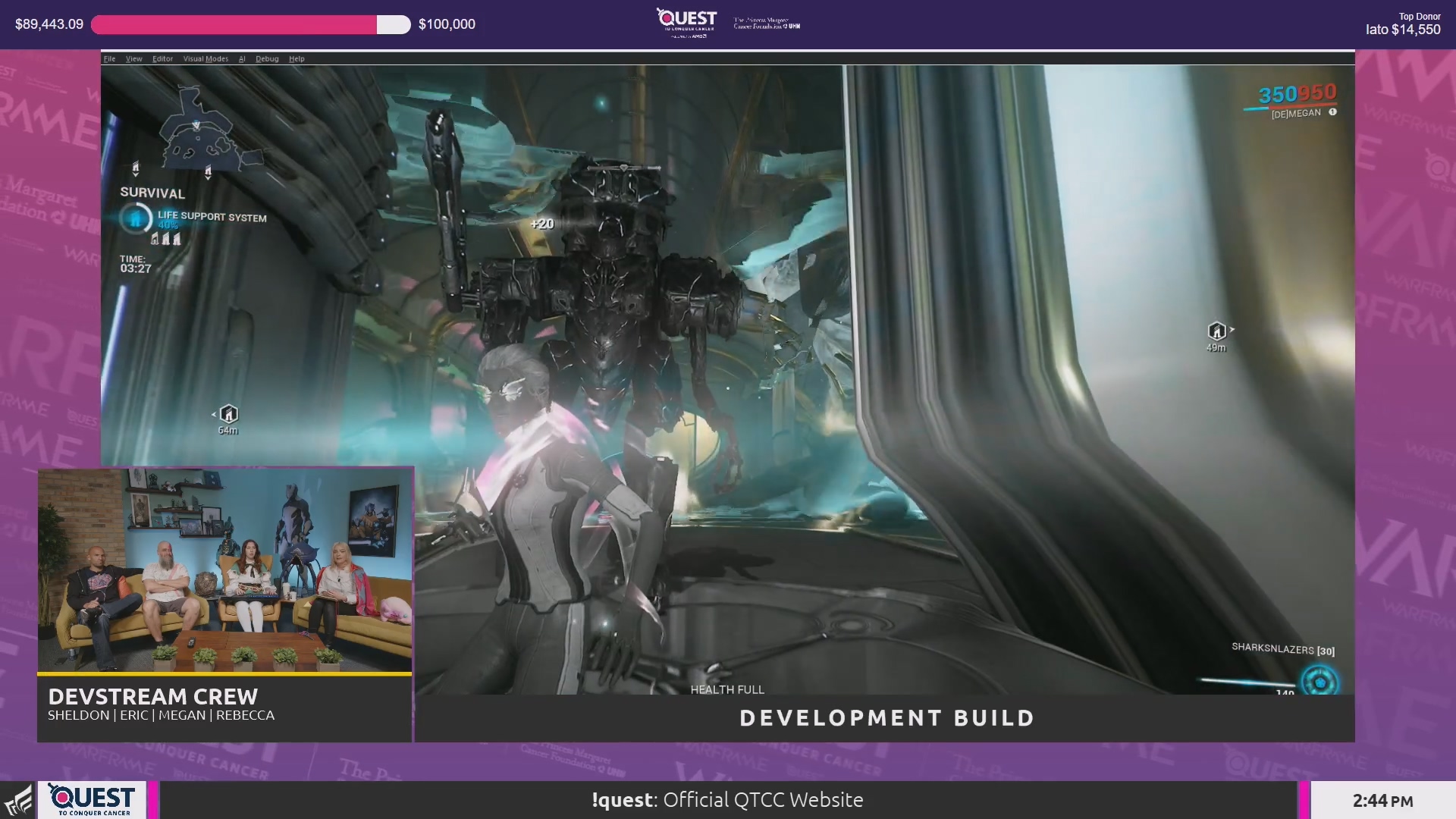Click the '2:44 PM' clock
This screenshot has height=819, width=1456.
click(1382, 801)
